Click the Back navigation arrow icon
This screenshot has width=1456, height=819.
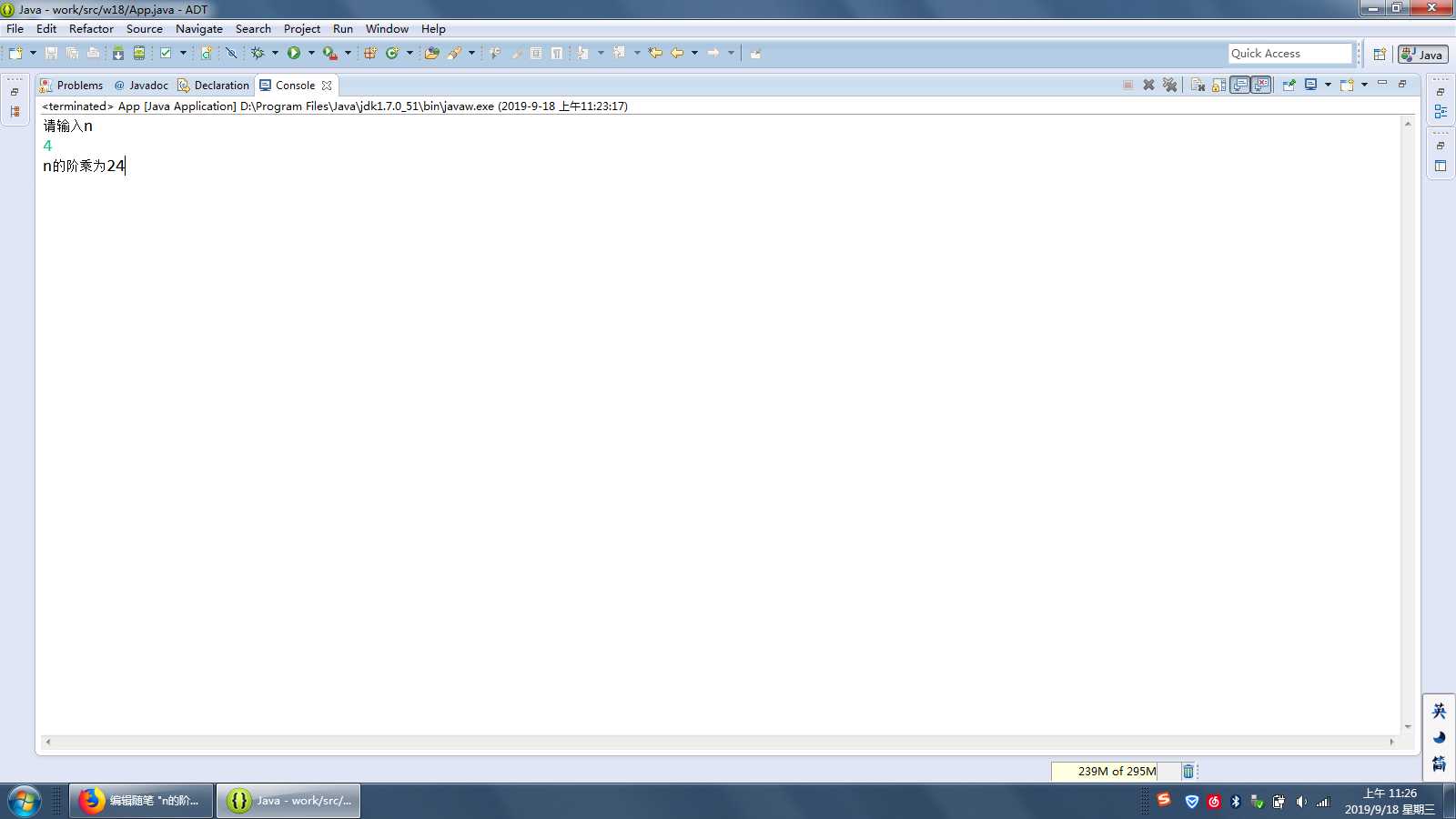pos(677,53)
